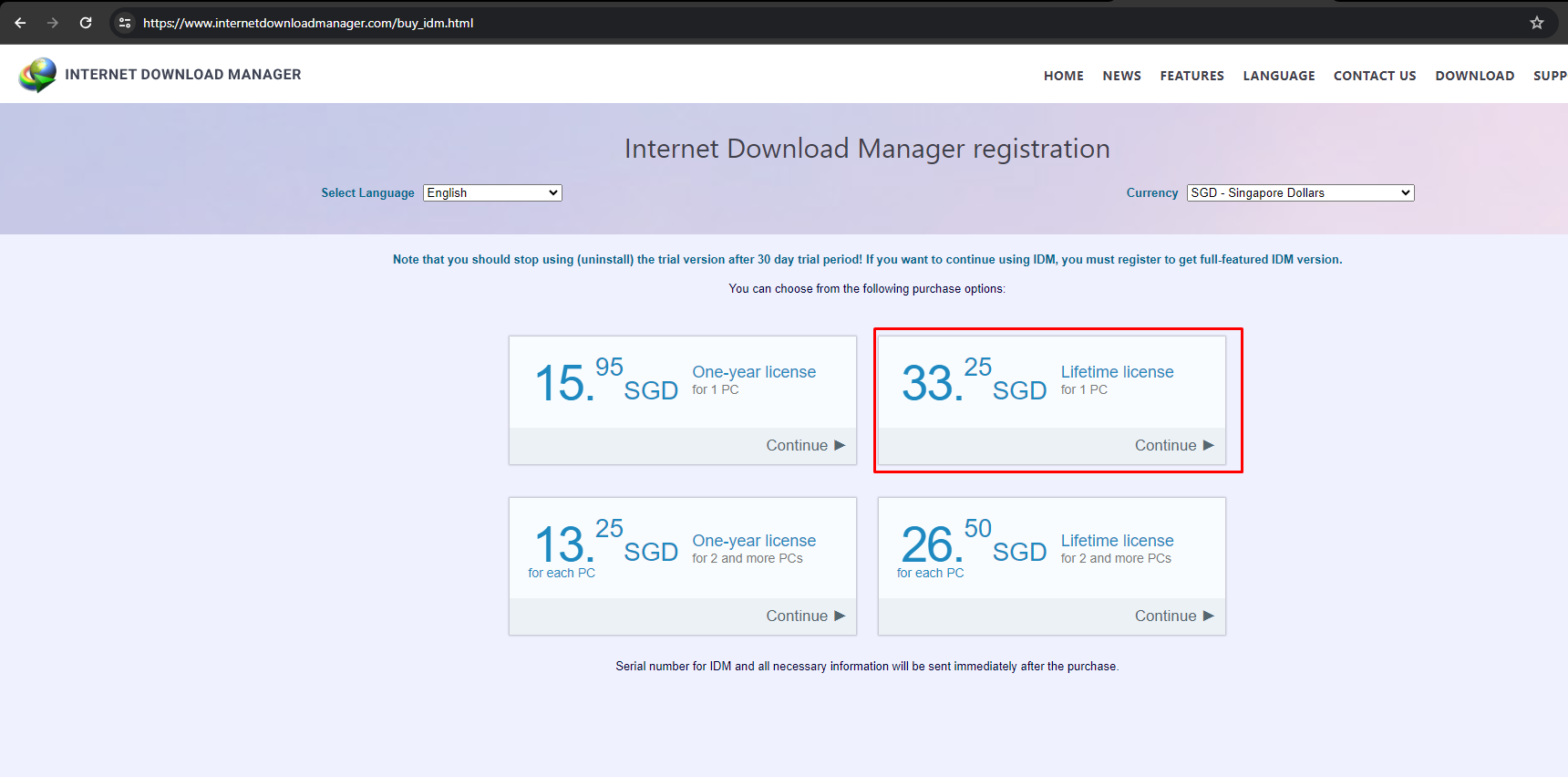Image resolution: width=1568 pixels, height=777 pixels.
Task: Open the DOWNLOAD menu item
Action: coord(1474,76)
